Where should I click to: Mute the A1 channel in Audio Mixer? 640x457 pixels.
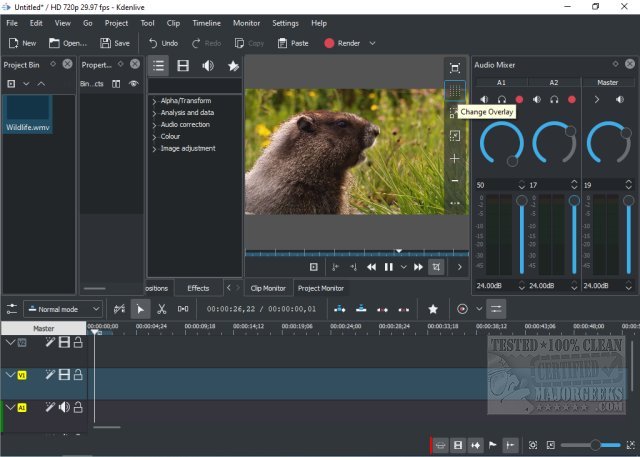click(484, 99)
